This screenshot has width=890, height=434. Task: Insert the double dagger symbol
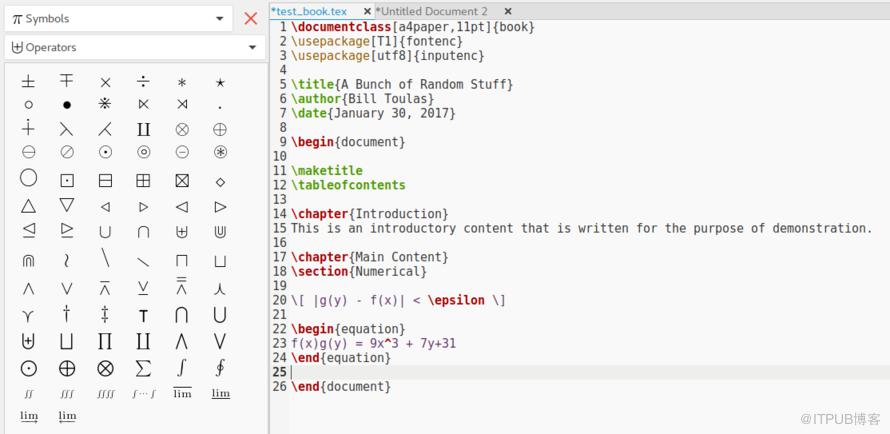pyautogui.click(x=105, y=314)
